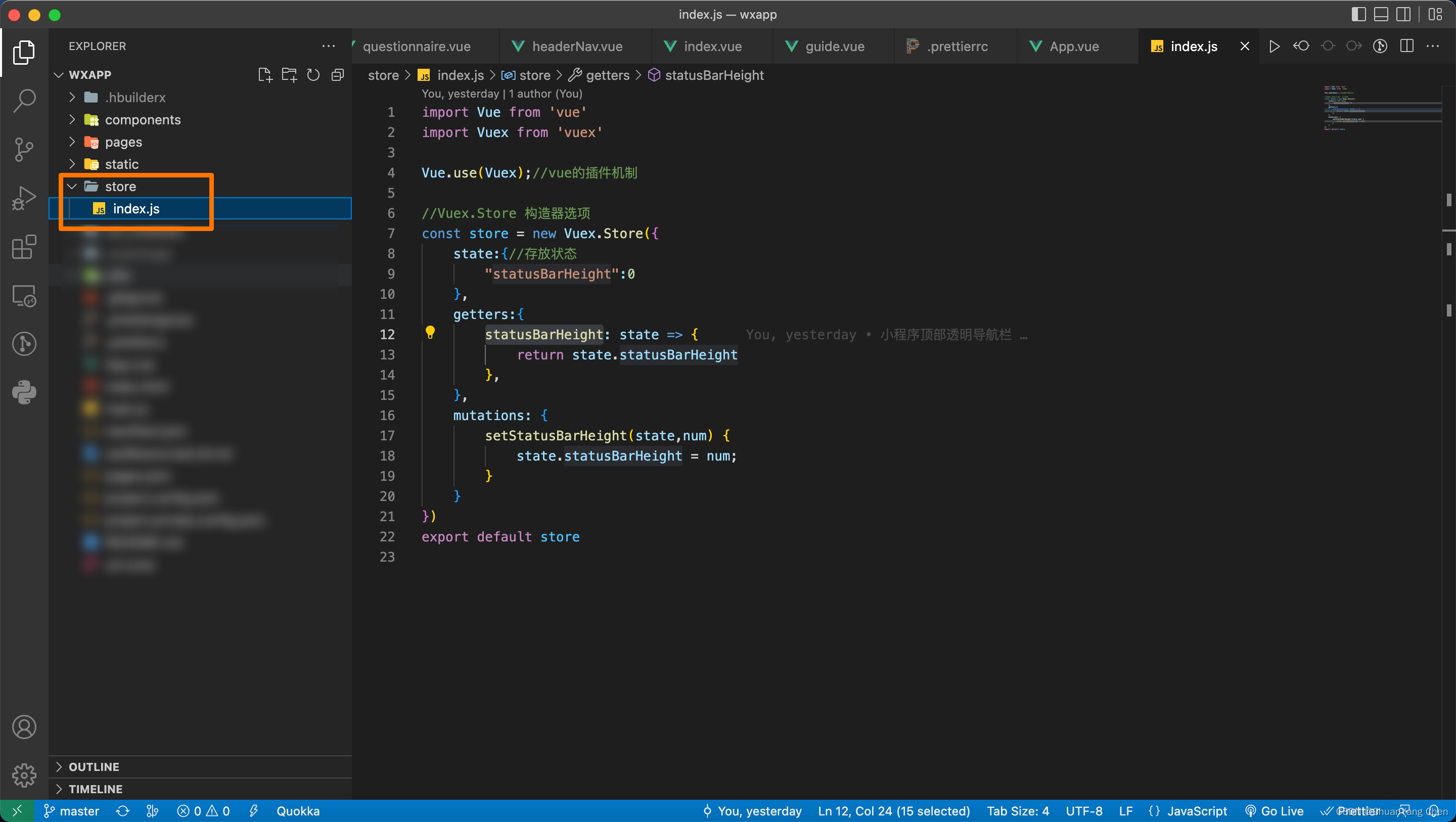Select index.js in the store folder

point(200,209)
